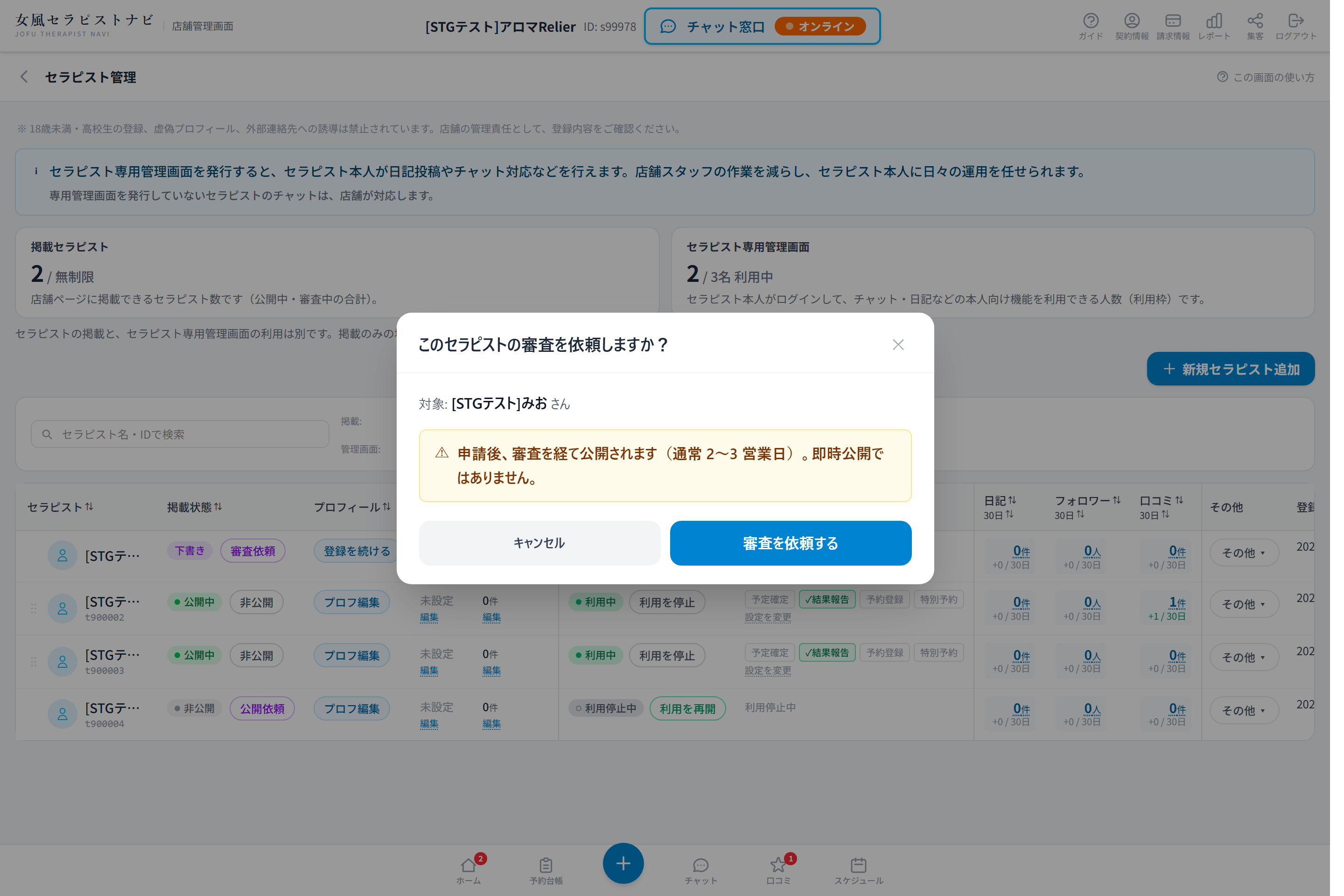The image size is (1344, 896).
Task: Open チャット in bottom navigation
Action: tap(700, 870)
